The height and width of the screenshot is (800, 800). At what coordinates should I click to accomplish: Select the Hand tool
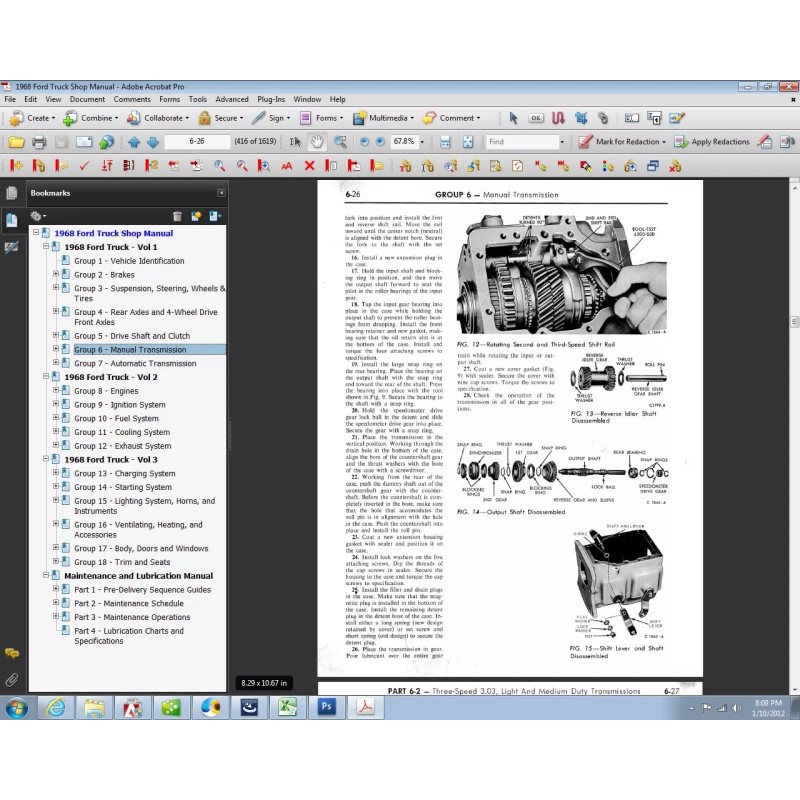pyautogui.click(x=317, y=142)
